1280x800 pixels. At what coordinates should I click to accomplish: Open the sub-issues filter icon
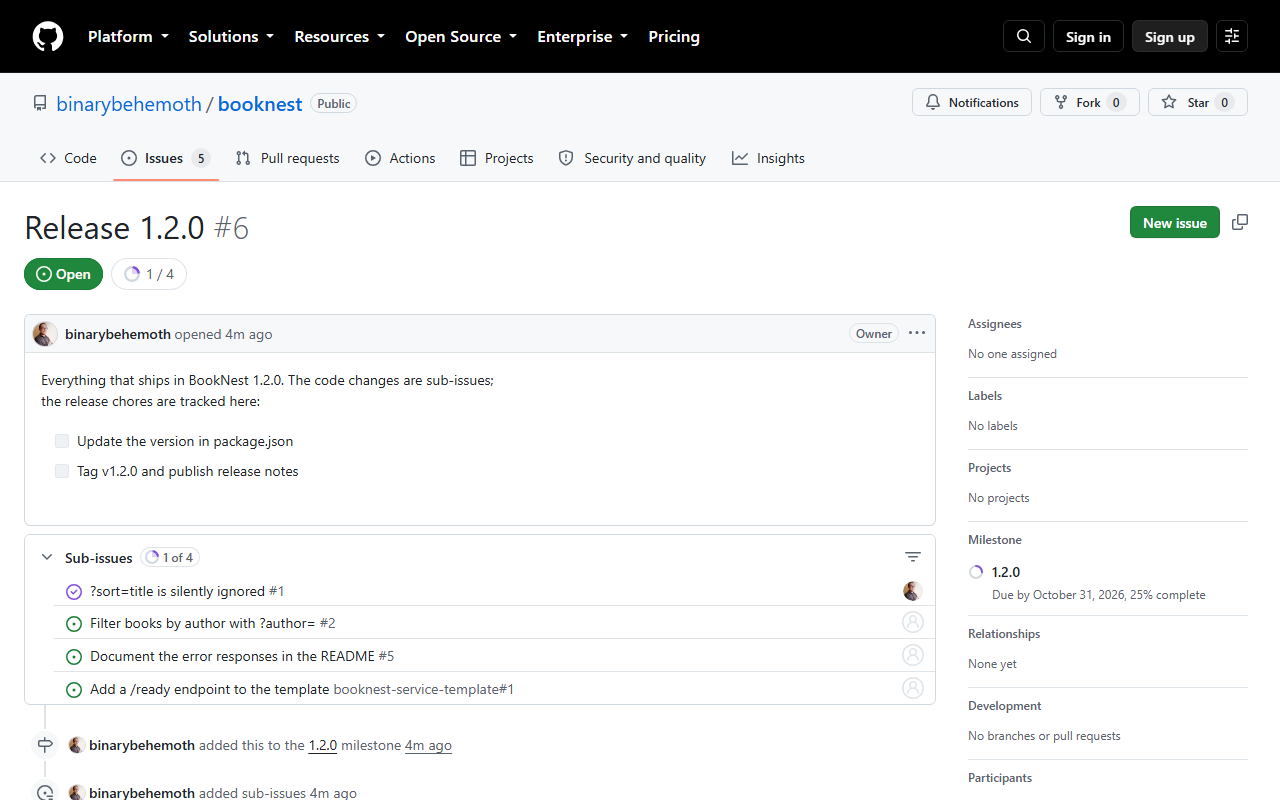tap(913, 557)
